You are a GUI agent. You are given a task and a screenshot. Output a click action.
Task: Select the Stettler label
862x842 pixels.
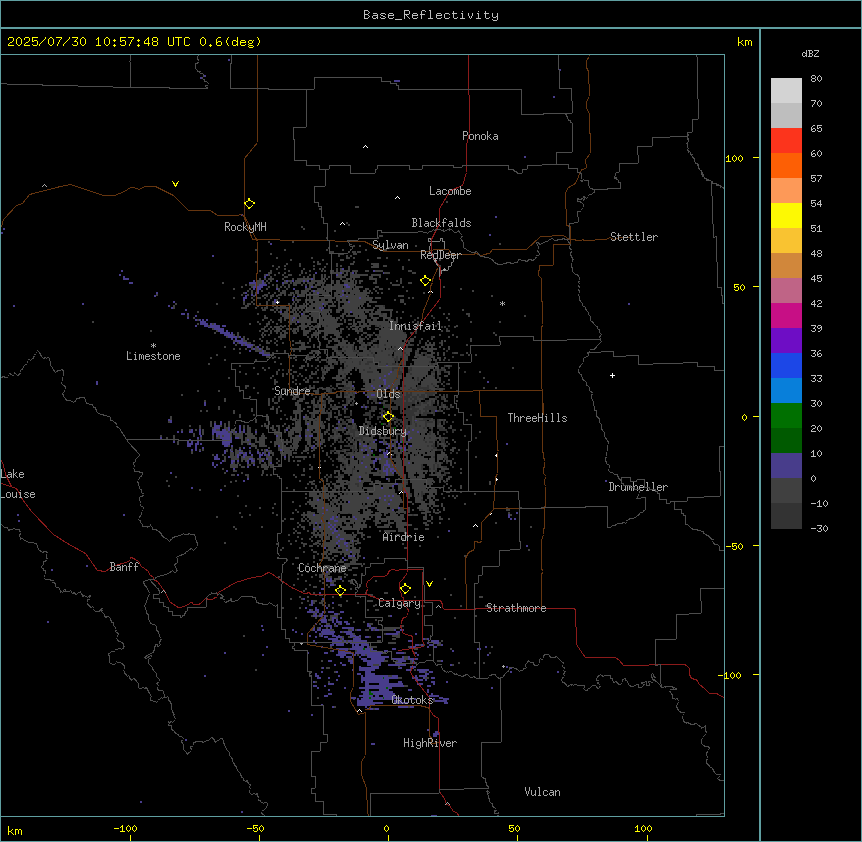point(634,237)
